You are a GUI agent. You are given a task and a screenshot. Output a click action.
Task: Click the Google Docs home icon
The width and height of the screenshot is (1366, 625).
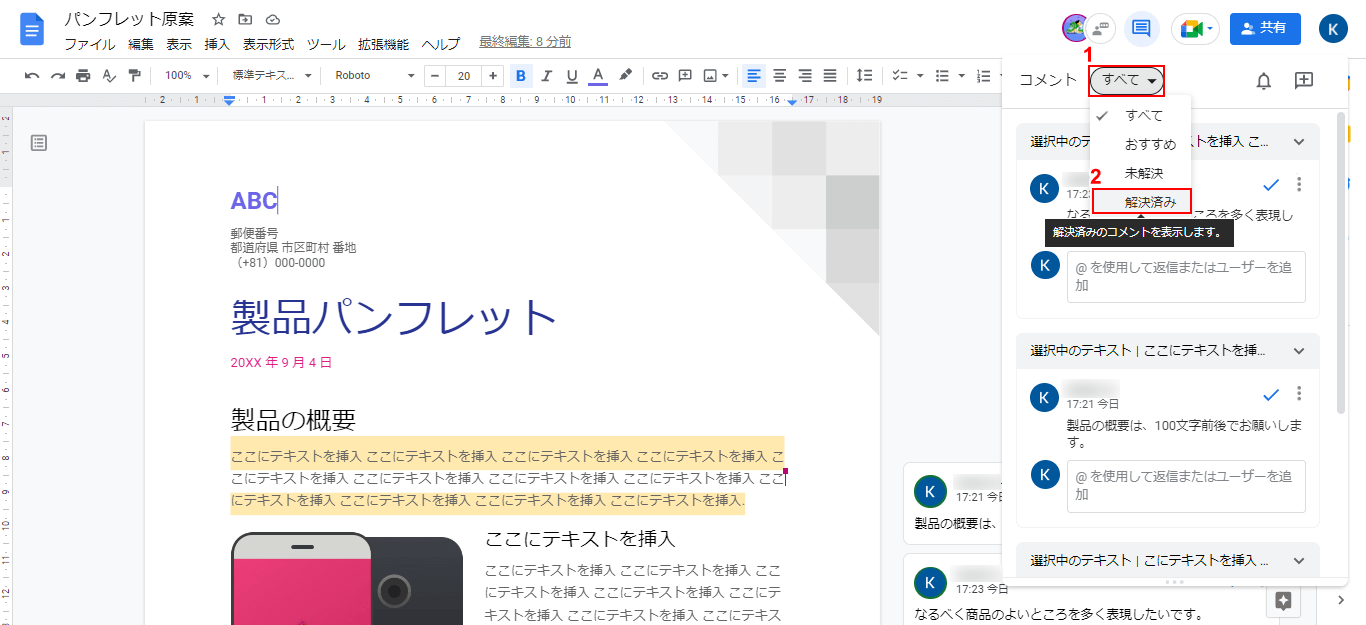click(33, 29)
